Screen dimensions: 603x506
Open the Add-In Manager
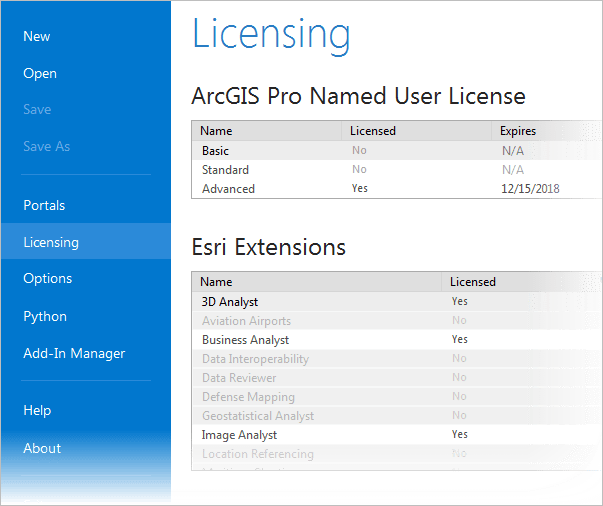coord(74,353)
